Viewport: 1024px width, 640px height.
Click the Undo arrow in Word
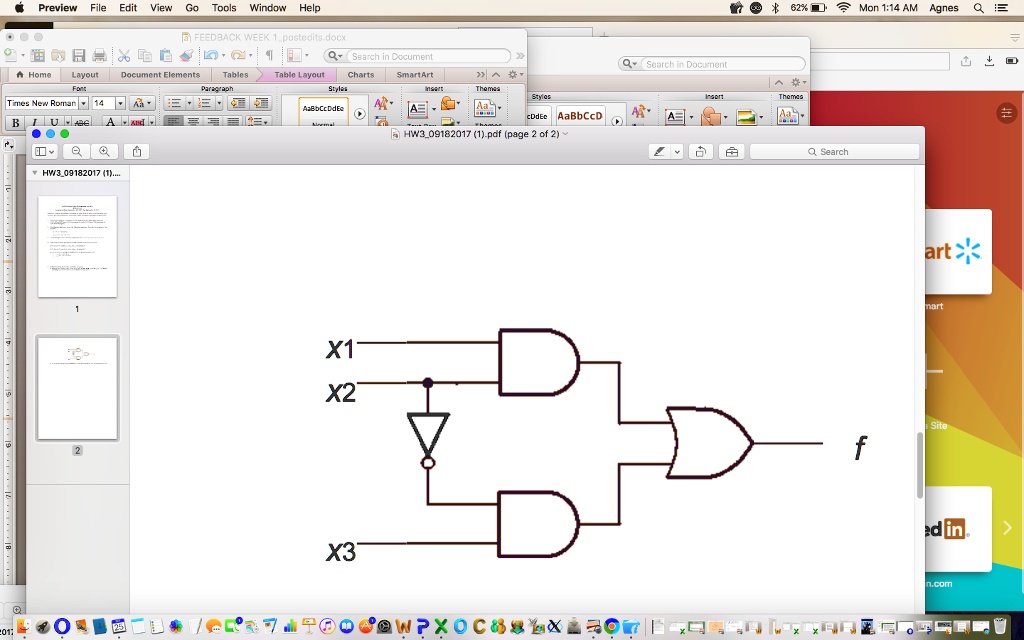tap(210, 56)
